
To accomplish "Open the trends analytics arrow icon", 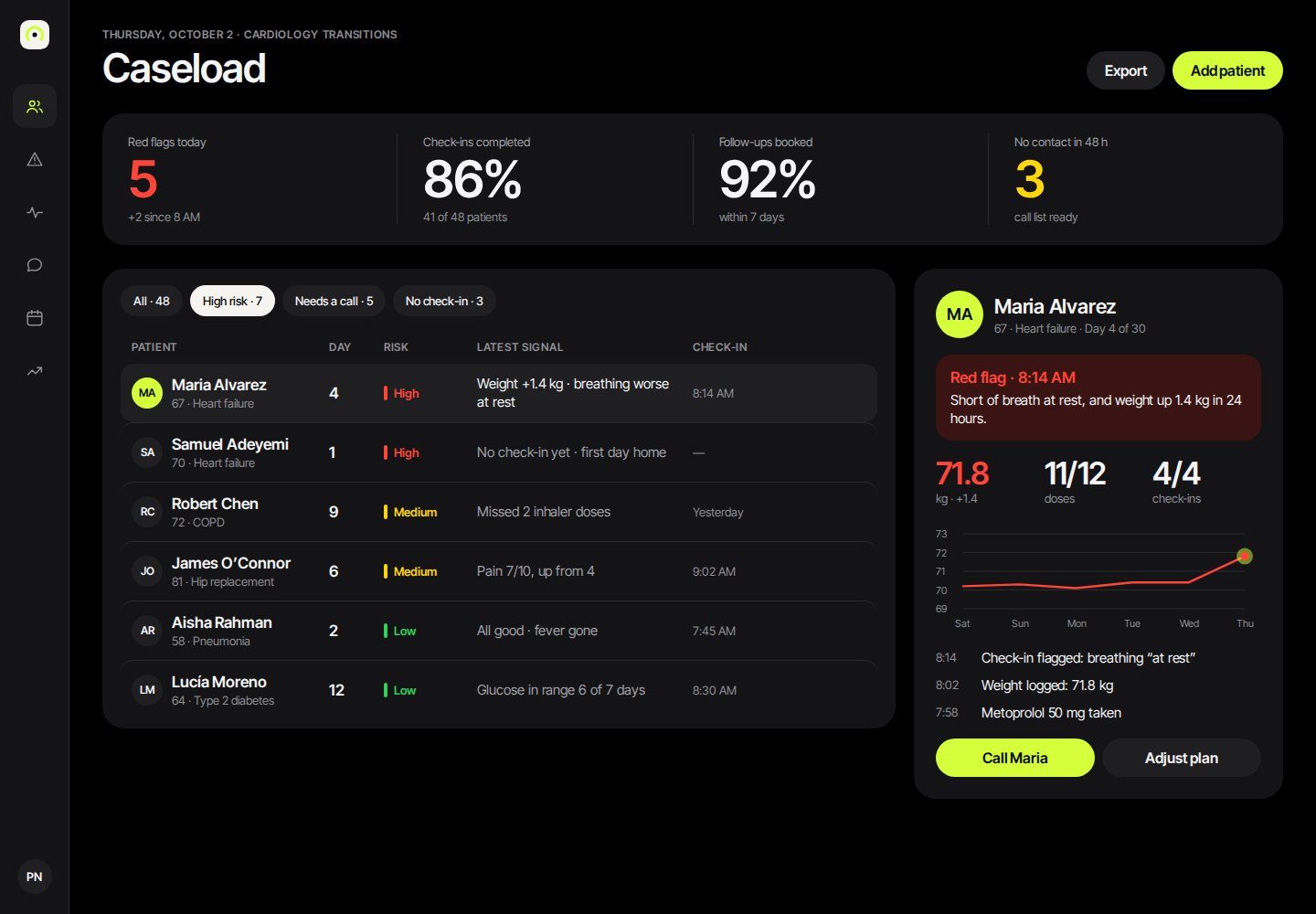I will click(x=35, y=371).
